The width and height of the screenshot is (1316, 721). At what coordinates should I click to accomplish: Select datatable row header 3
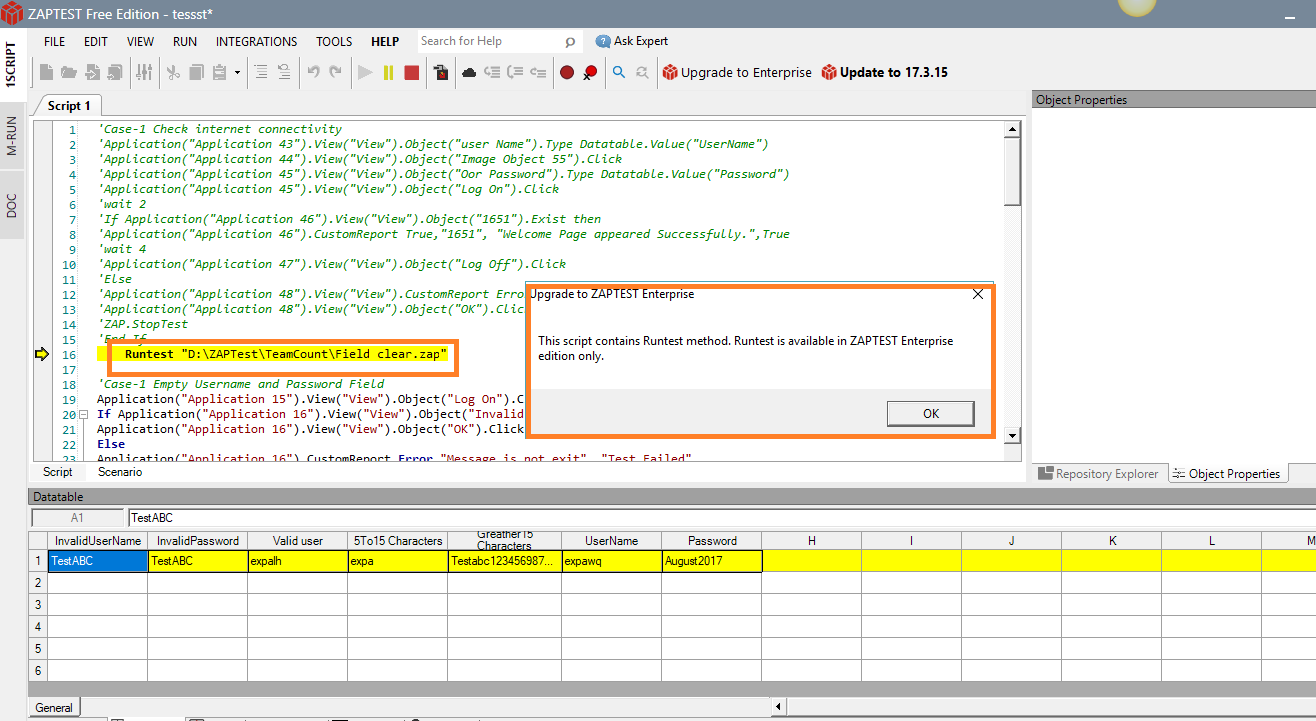click(38, 605)
